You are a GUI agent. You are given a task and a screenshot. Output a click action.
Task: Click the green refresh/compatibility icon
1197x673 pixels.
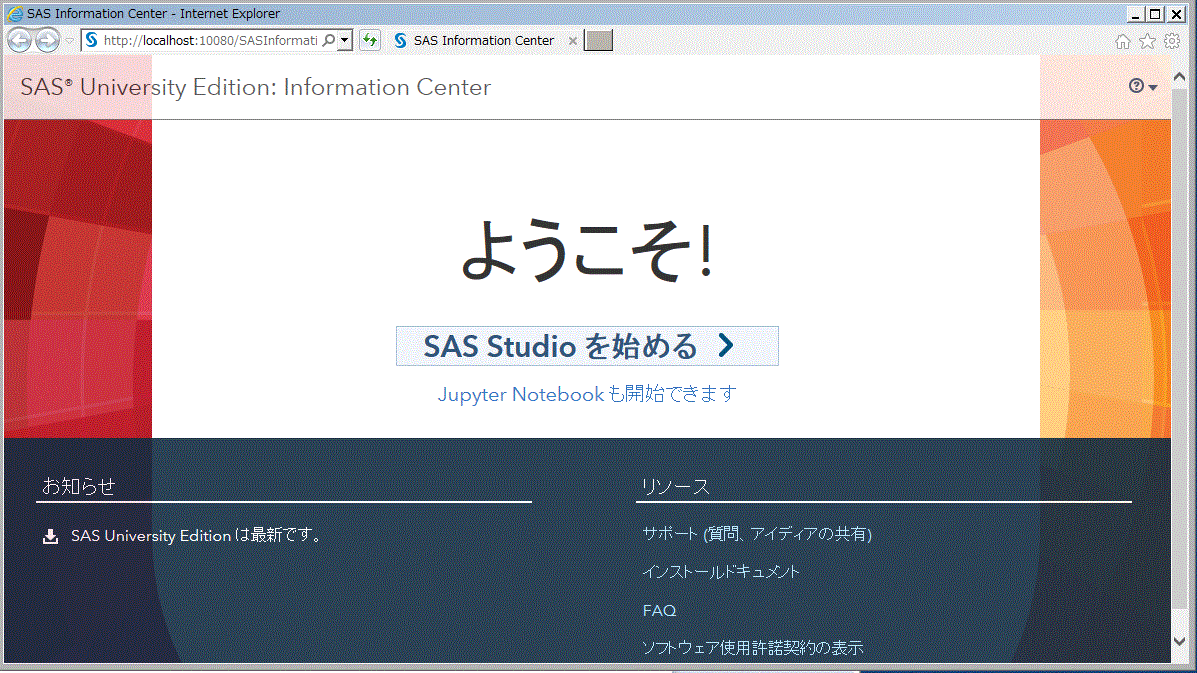[x=370, y=40]
